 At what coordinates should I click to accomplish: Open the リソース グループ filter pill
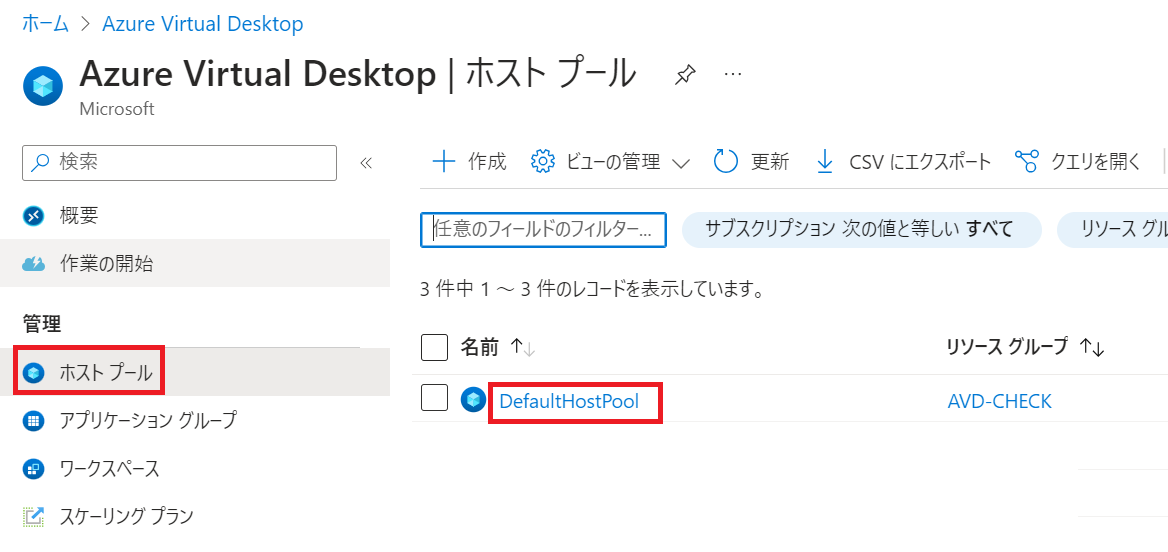click(x=1113, y=230)
